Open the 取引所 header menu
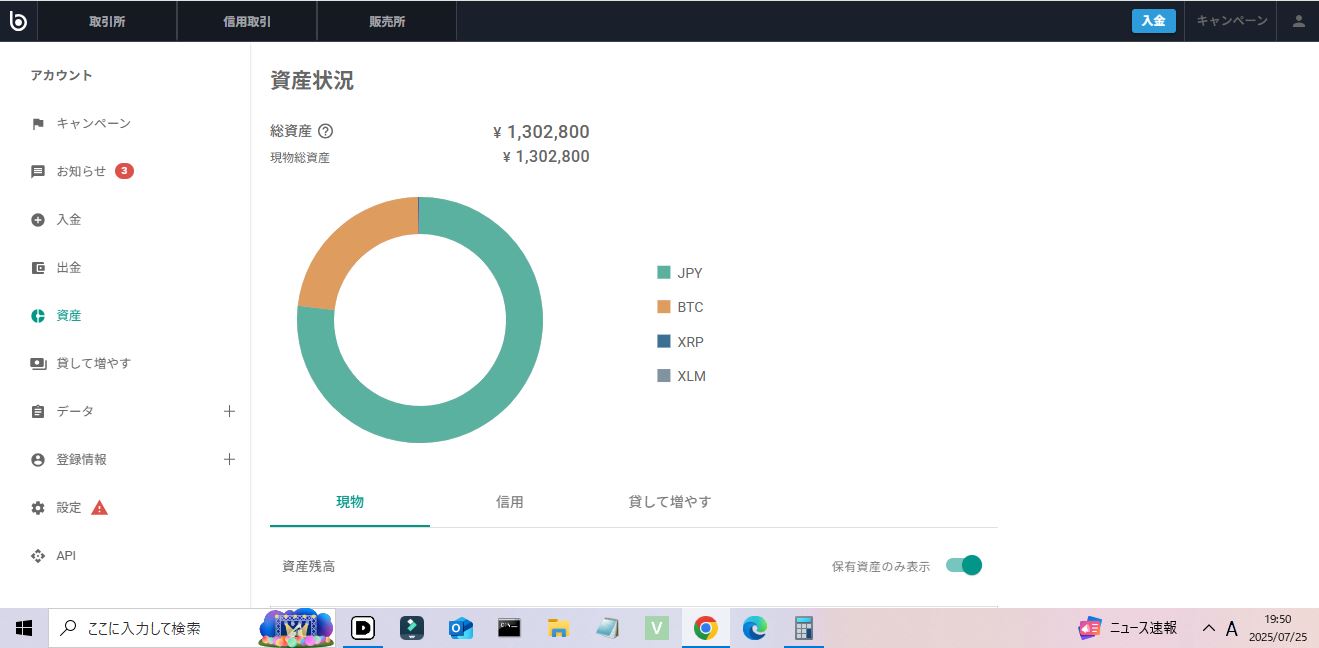Viewport: 1319px width, 648px height. pyautogui.click(x=107, y=21)
